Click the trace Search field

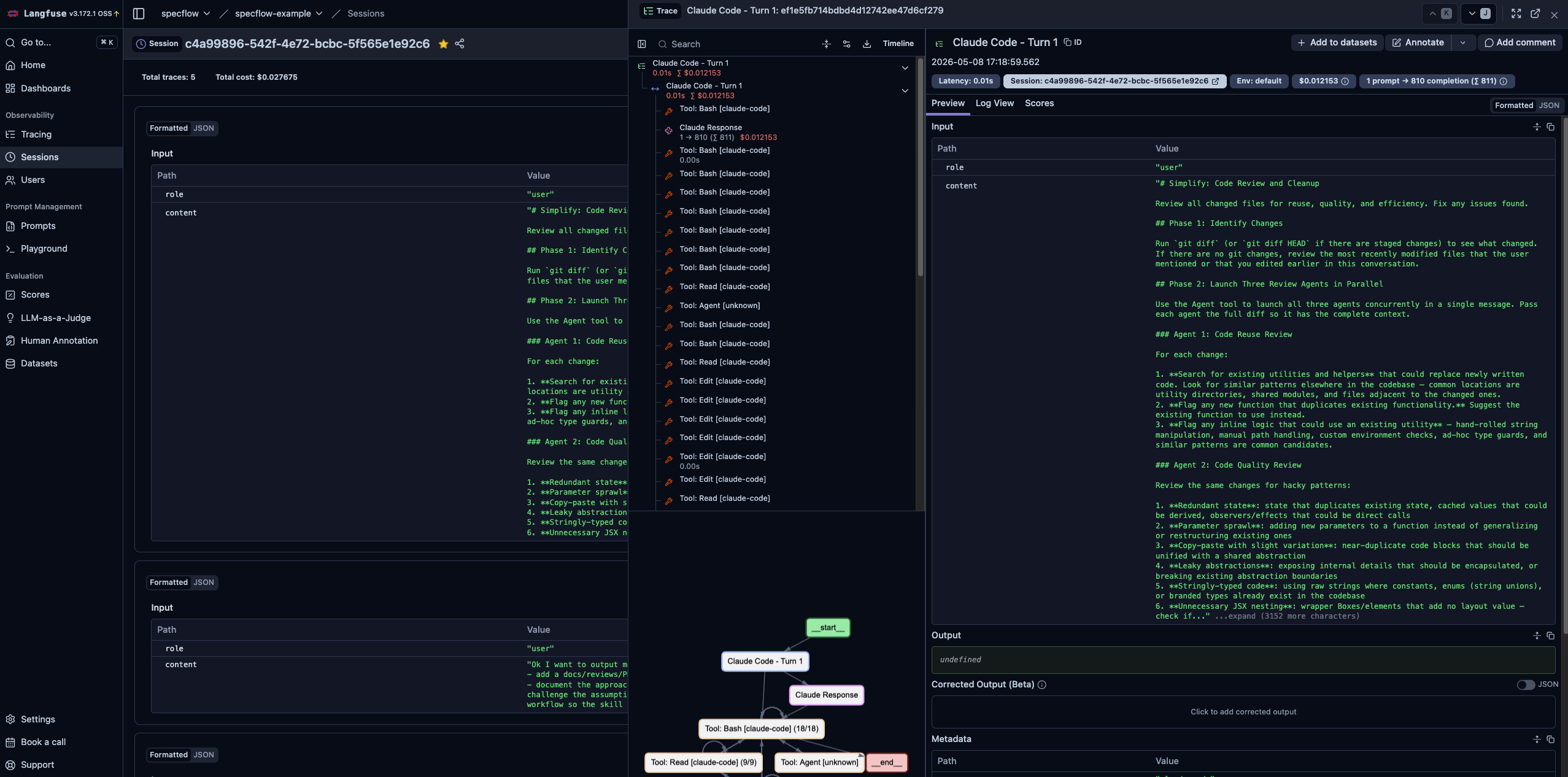[736, 44]
